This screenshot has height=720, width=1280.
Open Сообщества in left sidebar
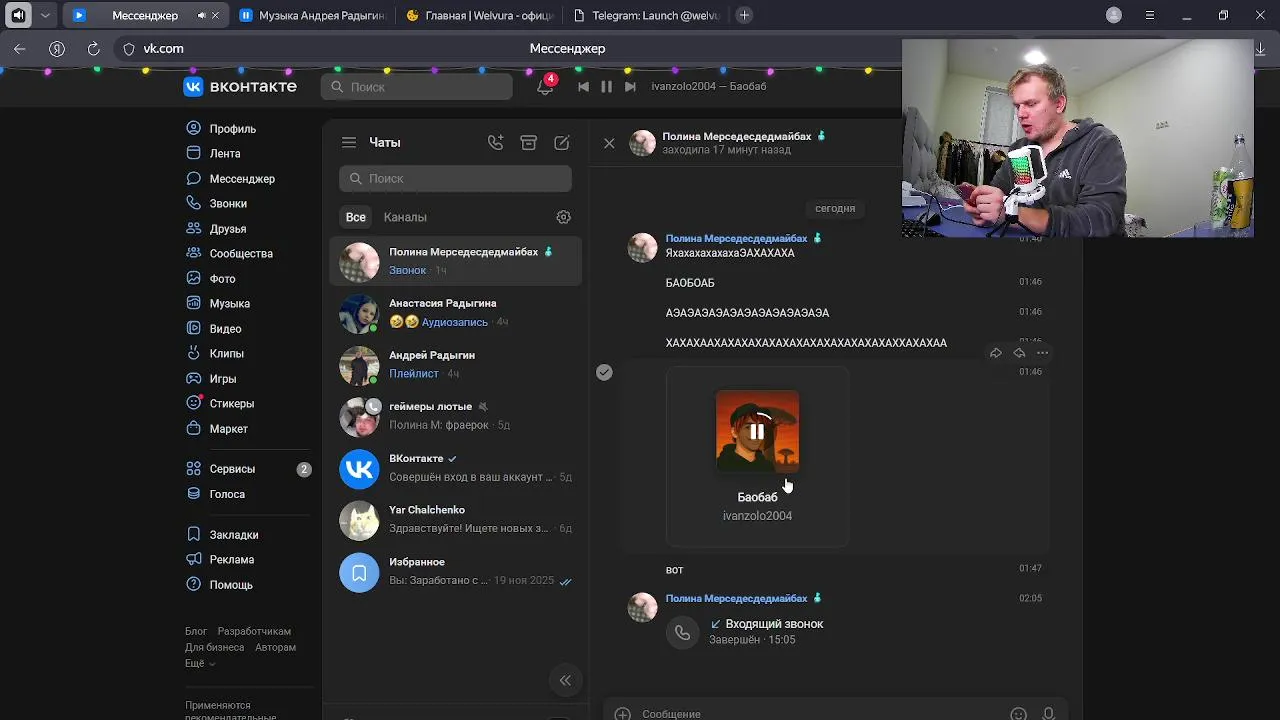coord(229,253)
